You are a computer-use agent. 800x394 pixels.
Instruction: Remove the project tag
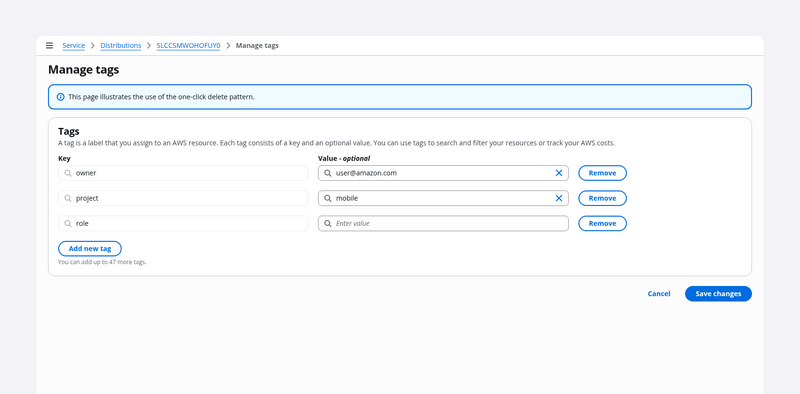(602, 198)
